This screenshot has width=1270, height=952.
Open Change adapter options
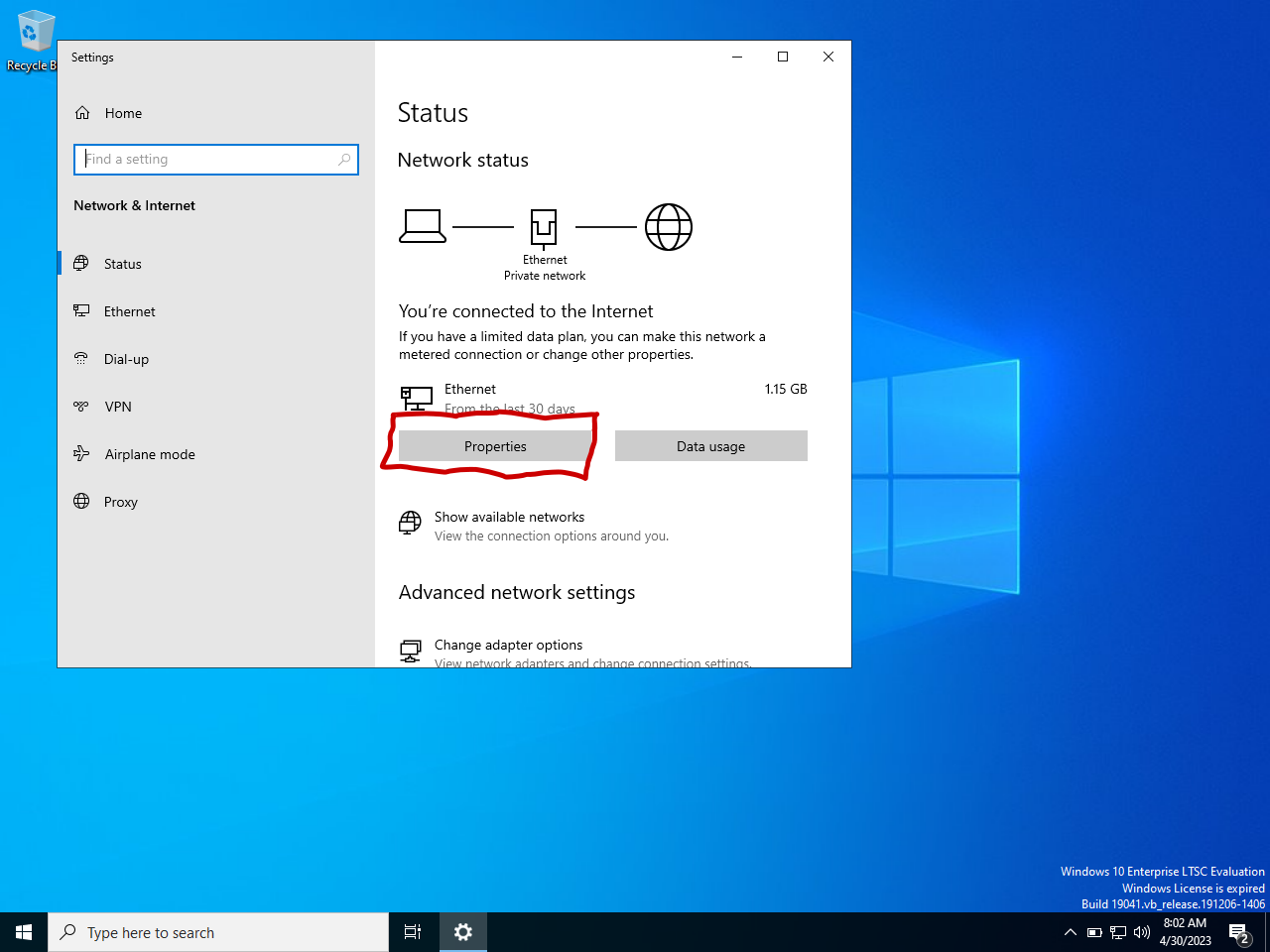pos(508,645)
